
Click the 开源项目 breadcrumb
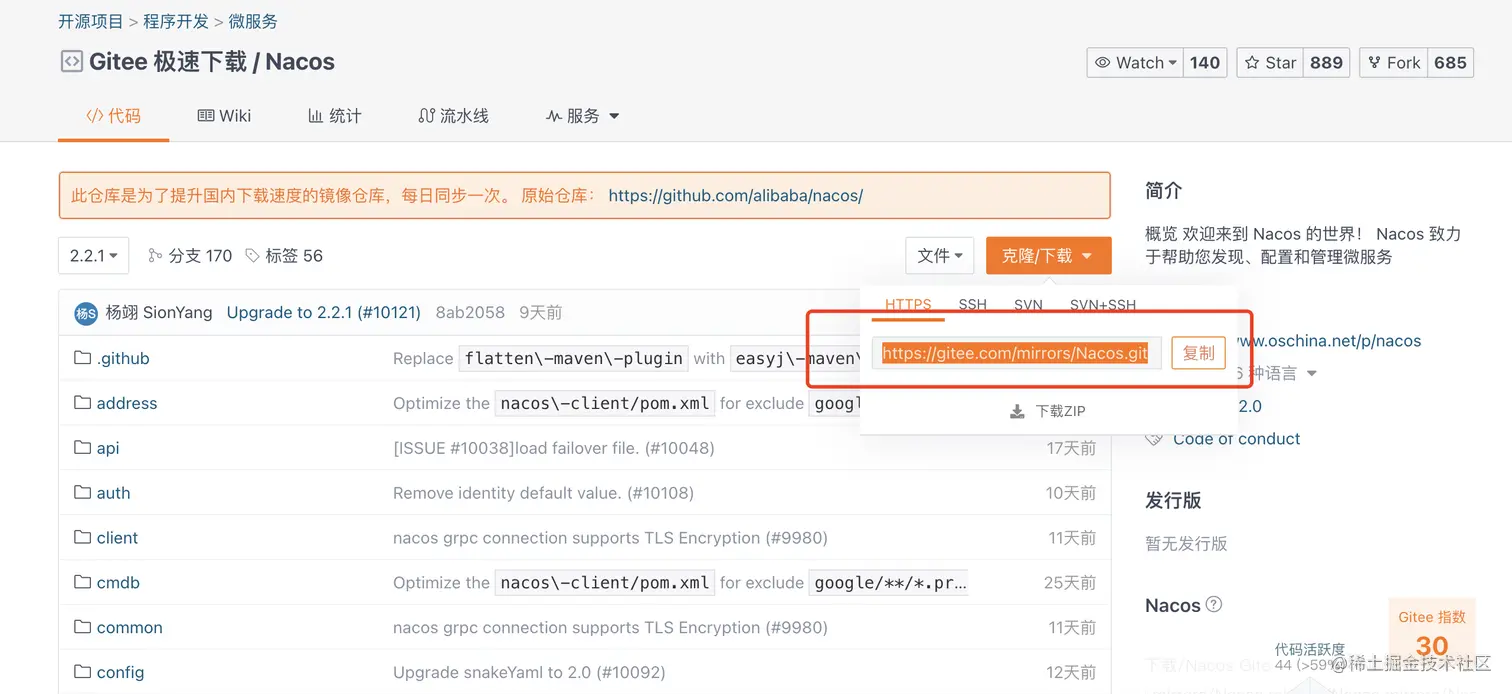[x=91, y=21]
